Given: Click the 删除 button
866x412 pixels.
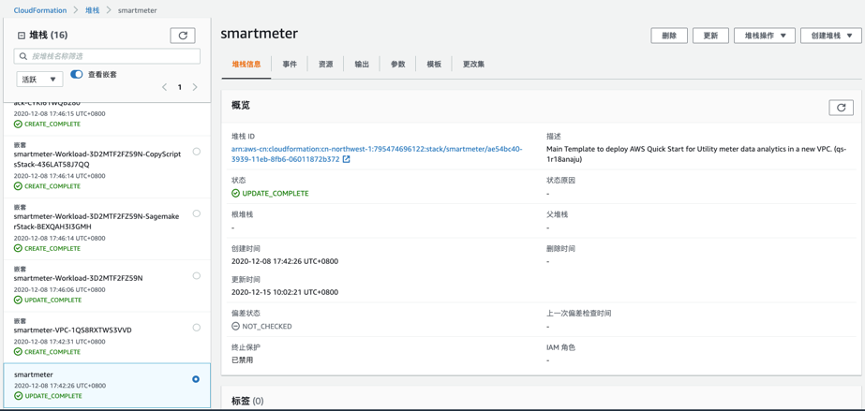Looking at the screenshot, I should pos(669,35).
